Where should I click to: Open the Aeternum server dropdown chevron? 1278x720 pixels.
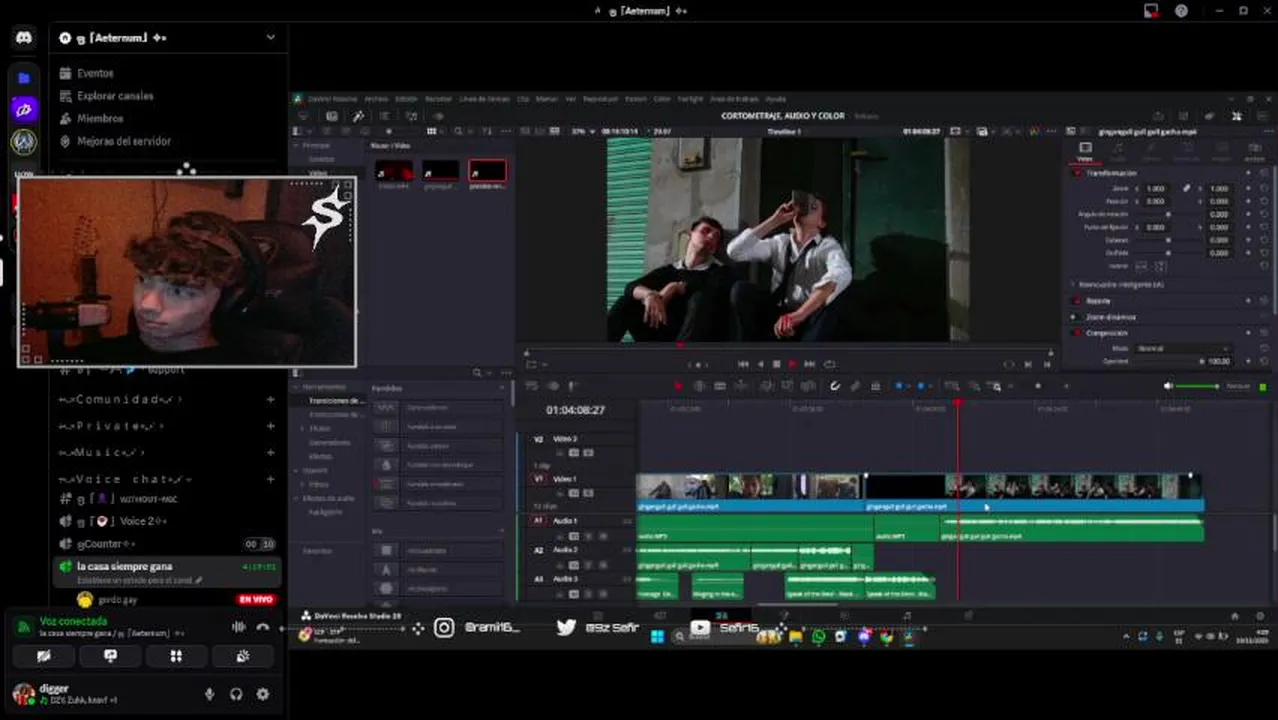click(x=270, y=37)
